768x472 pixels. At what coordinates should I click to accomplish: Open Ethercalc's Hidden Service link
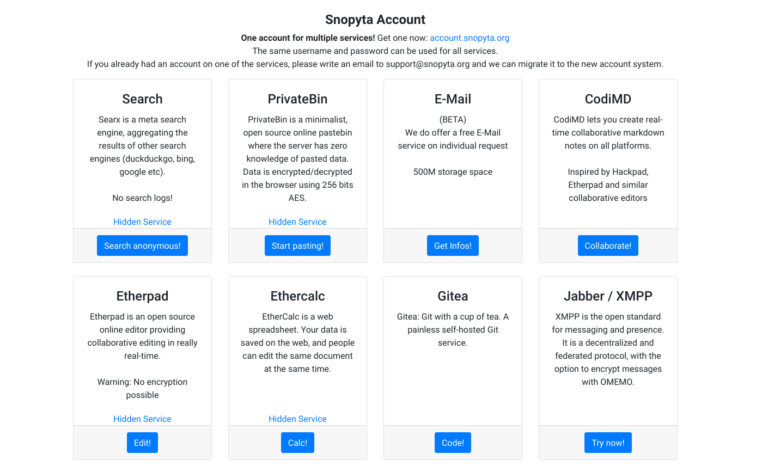(x=297, y=419)
